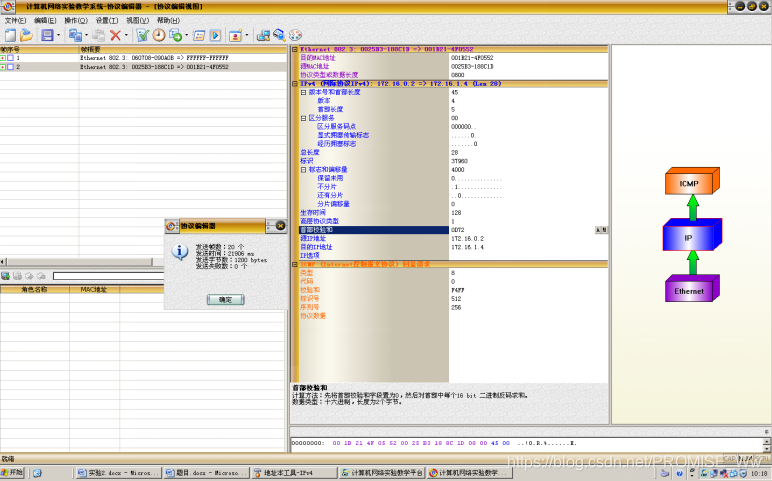Open the 帮助(H) menu

click(x=168, y=20)
